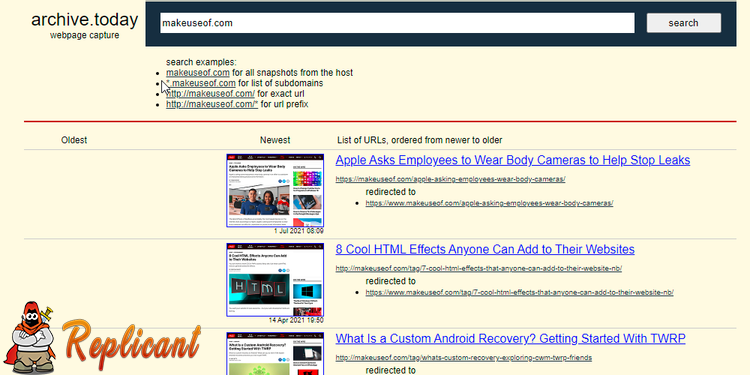Open What Is a Custom Android Recovery title
The image size is (750, 375).
point(510,339)
